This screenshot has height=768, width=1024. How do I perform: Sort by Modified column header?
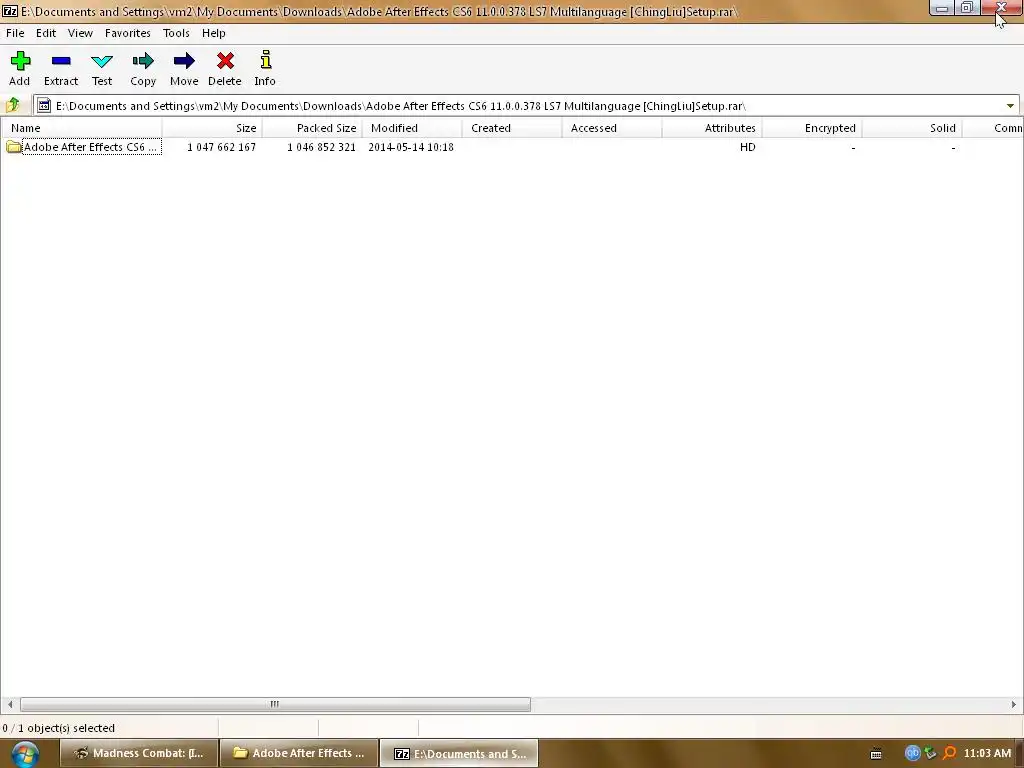(x=412, y=128)
